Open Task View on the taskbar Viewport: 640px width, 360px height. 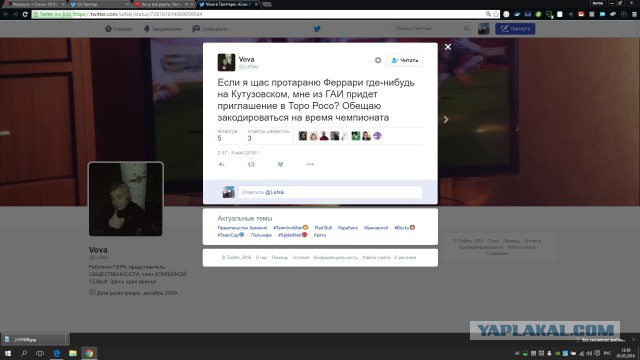pos(40,353)
